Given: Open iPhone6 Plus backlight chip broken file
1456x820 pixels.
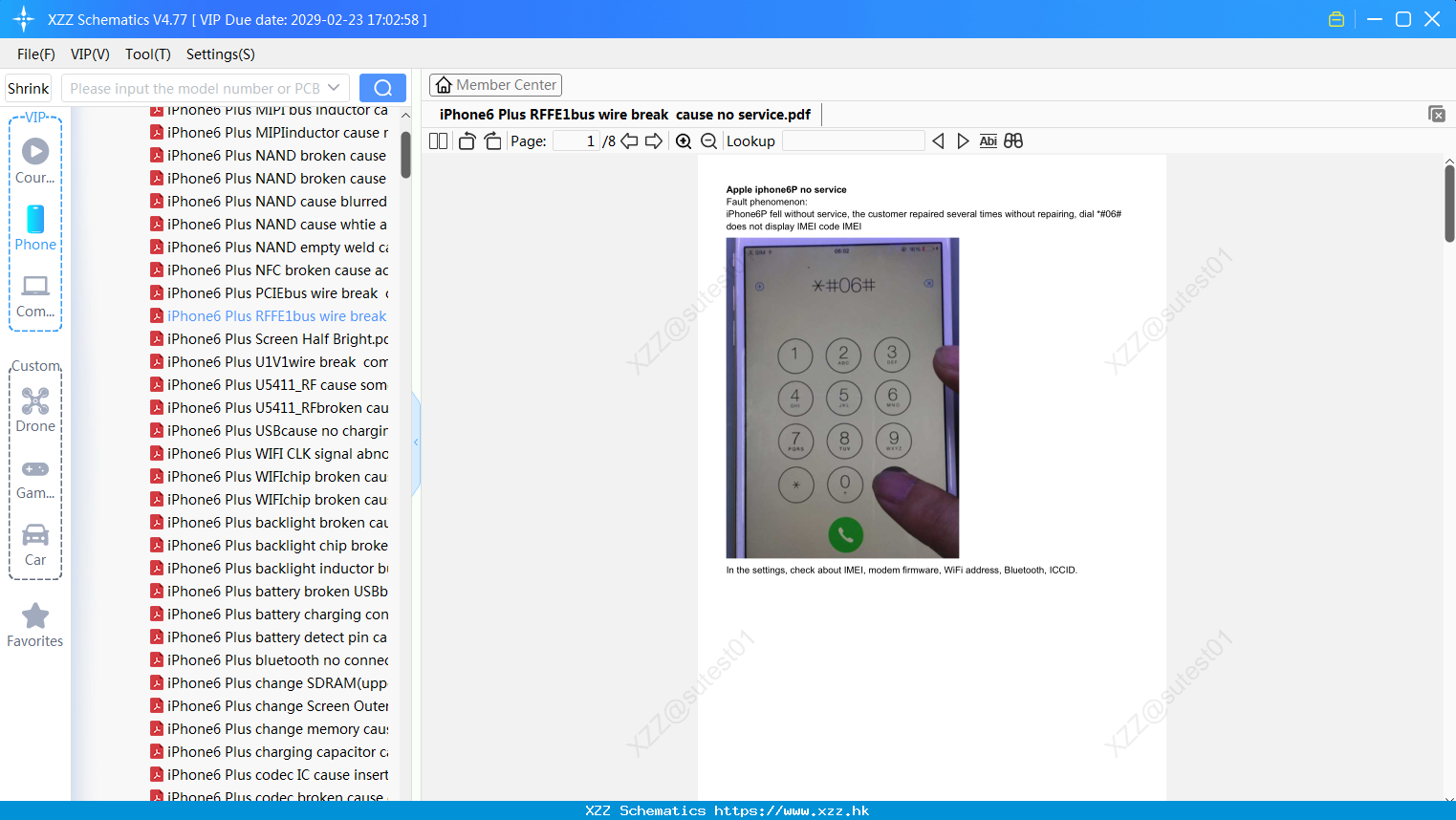Looking at the screenshot, I should pos(269,546).
